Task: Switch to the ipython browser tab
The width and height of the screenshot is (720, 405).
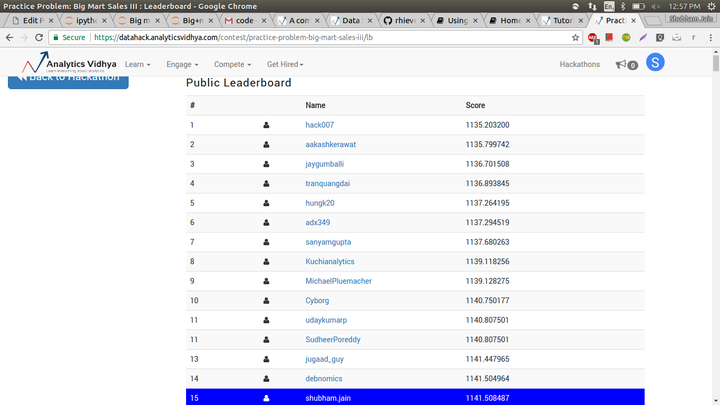Action: pos(85,20)
